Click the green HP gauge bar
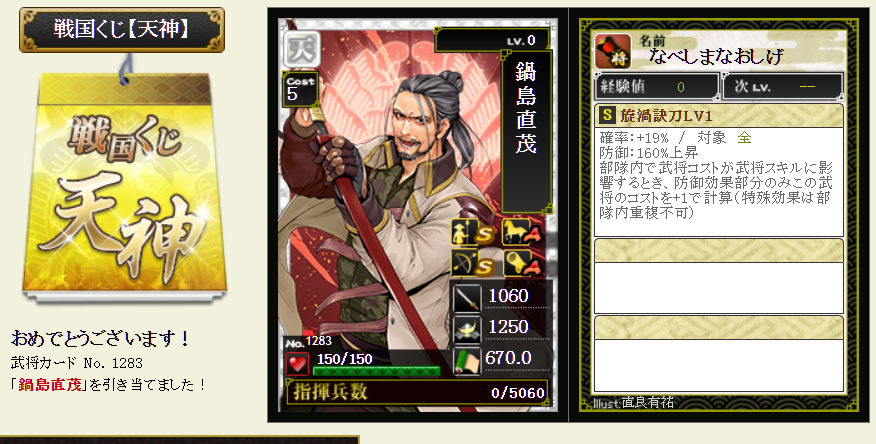This screenshot has width=876, height=444. (x=377, y=371)
